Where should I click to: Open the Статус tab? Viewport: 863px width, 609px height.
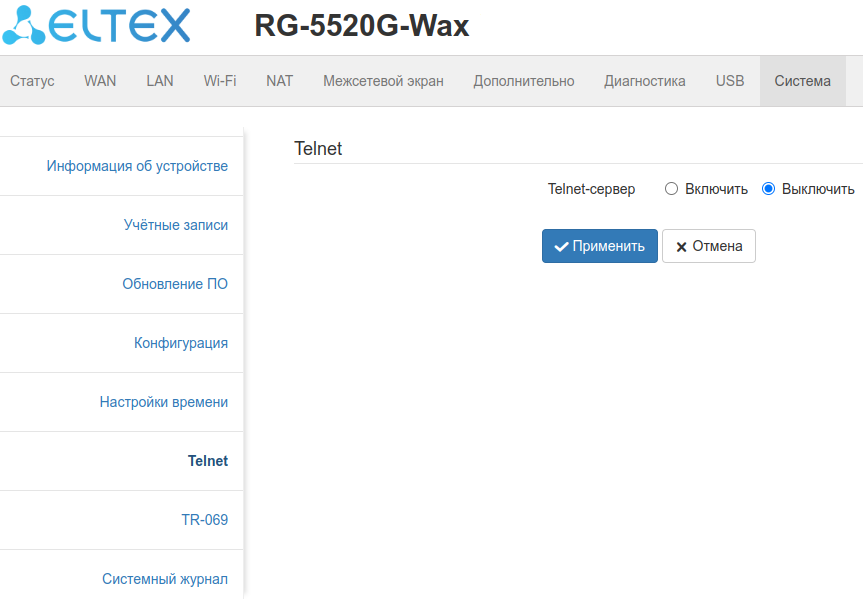pos(32,81)
